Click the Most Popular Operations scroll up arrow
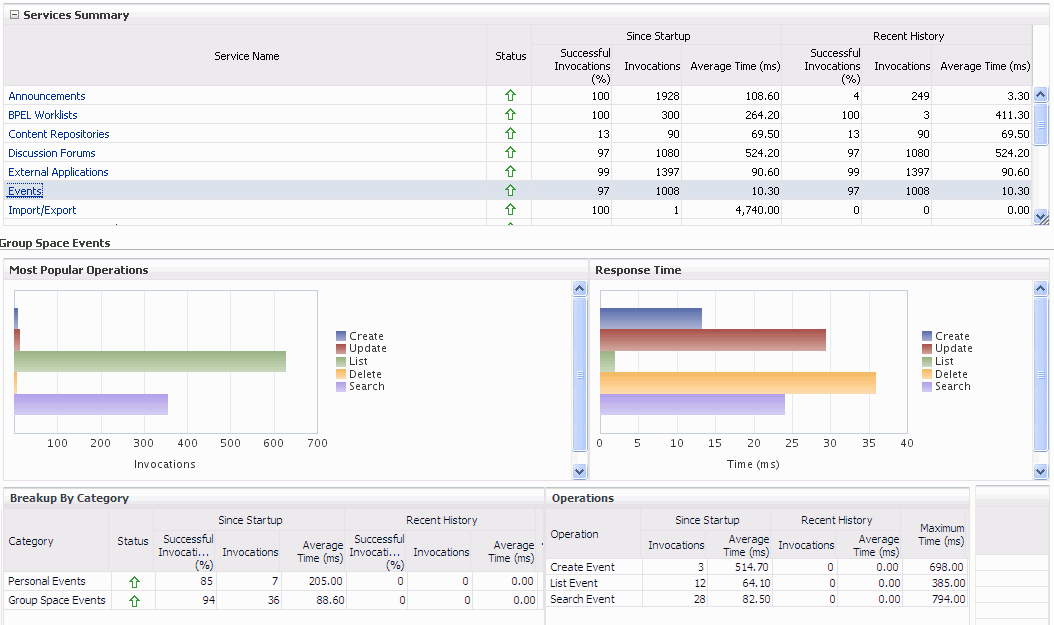The height and width of the screenshot is (625, 1054). click(579, 289)
